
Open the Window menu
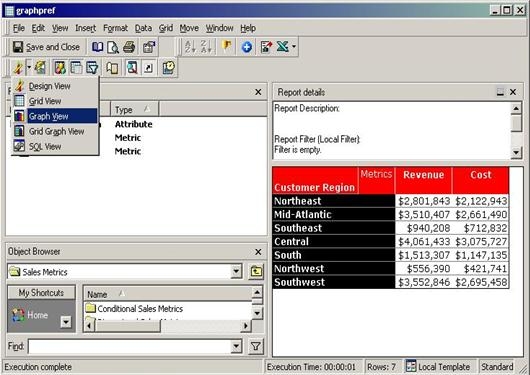(220, 28)
